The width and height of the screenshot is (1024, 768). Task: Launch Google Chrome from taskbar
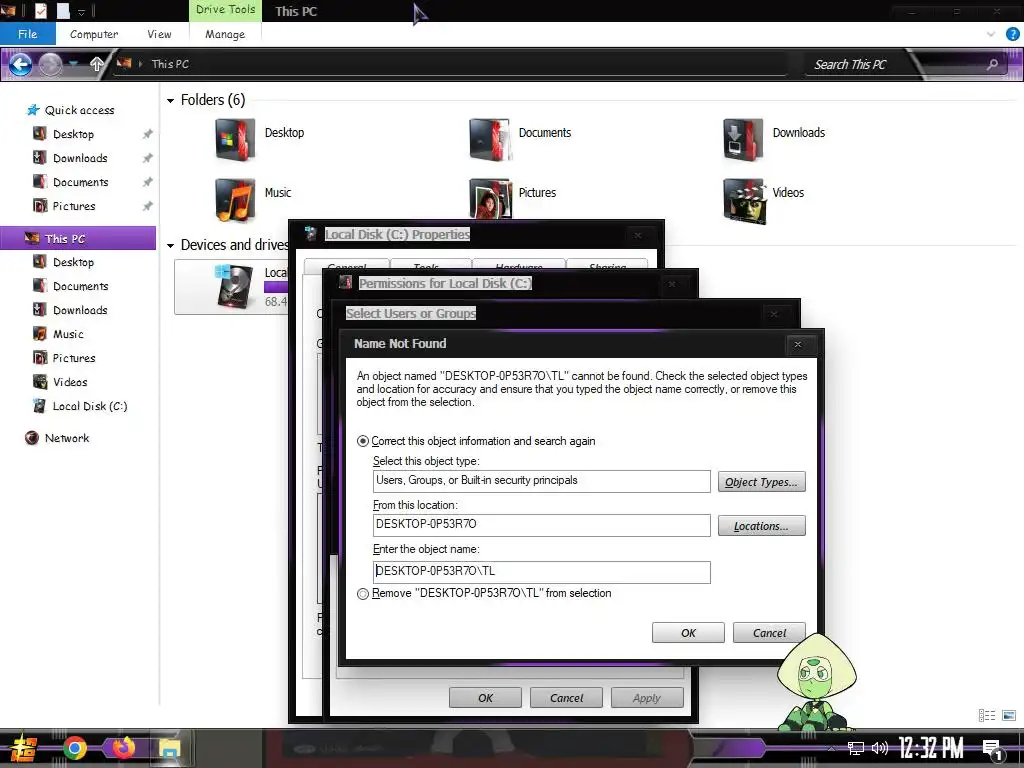[x=74, y=748]
